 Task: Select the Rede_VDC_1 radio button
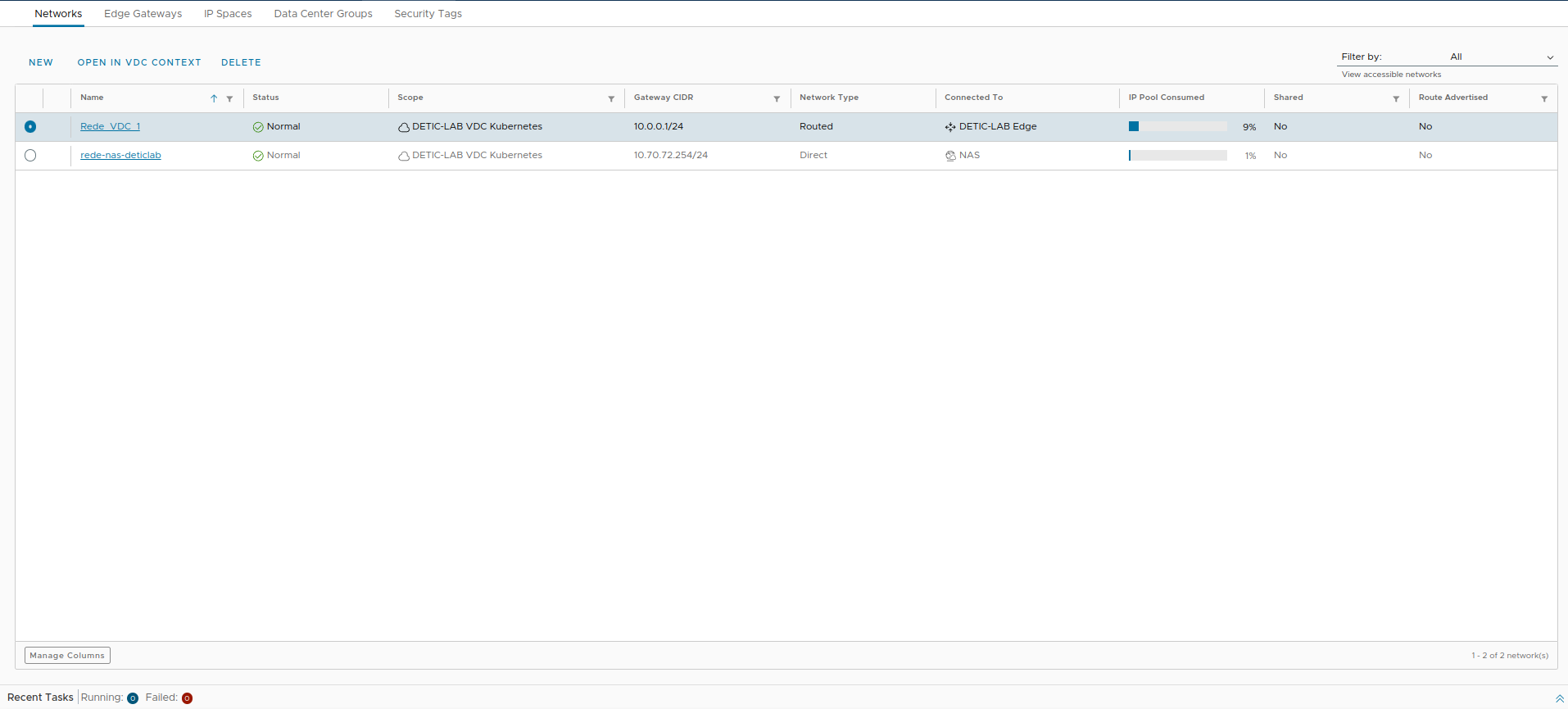coord(30,126)
